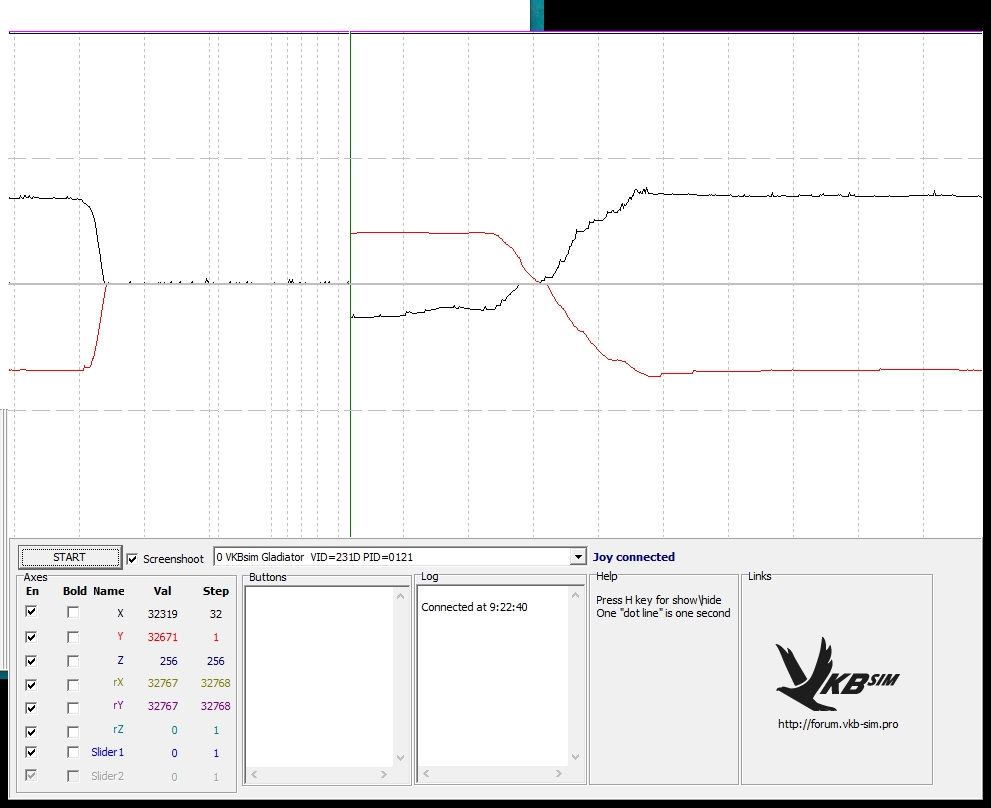Open the forum.vkb-sim.pro link
The height and width of the screenshot is (808, 991).
pos(837,724)
